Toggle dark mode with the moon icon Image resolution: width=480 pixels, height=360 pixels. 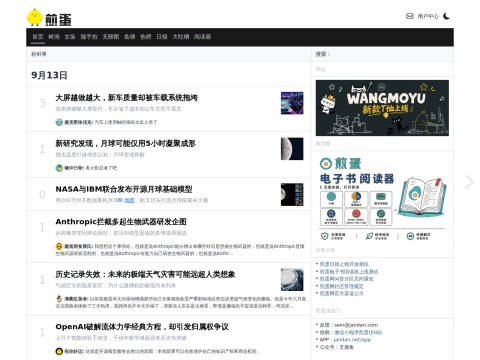point(446,16)
